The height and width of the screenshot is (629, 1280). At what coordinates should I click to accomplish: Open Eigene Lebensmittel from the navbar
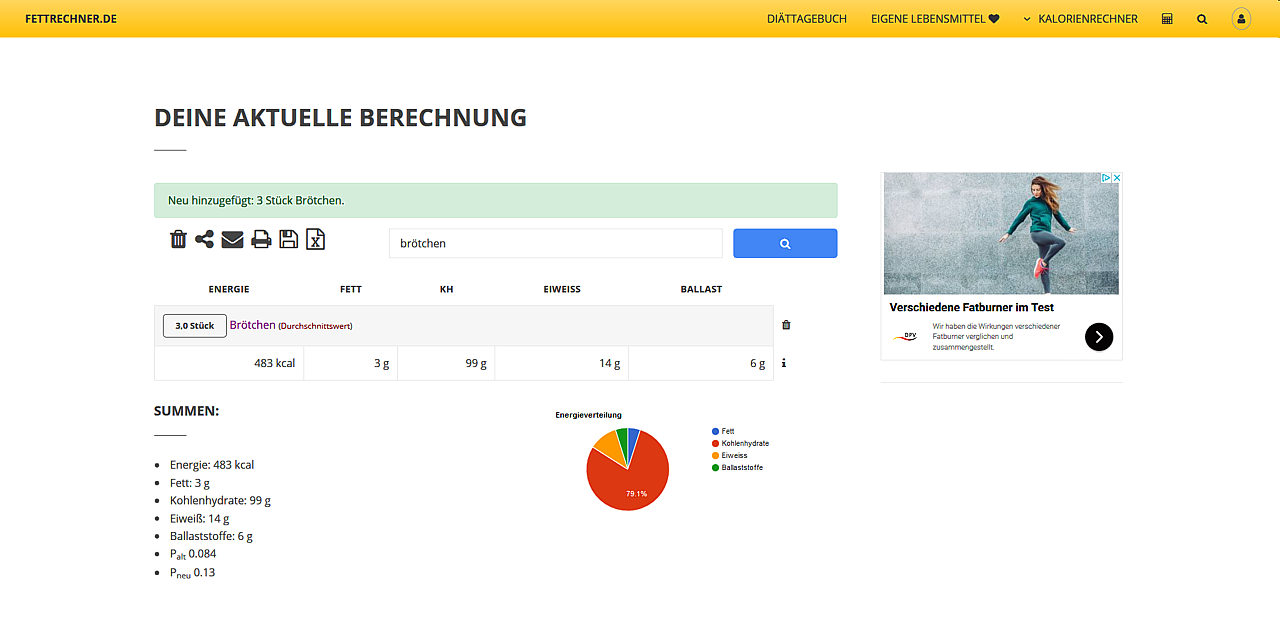pos(928,18)
